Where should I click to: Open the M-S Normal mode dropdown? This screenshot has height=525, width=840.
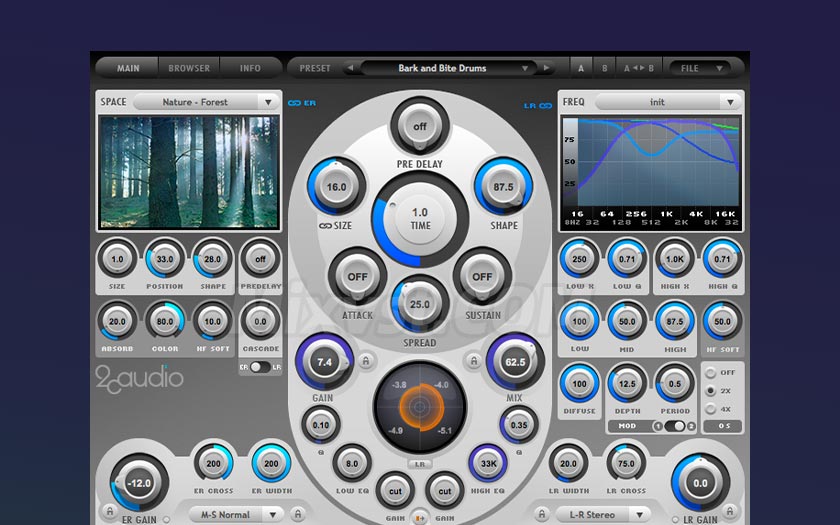pyautogui.click(x=236, y=514)
